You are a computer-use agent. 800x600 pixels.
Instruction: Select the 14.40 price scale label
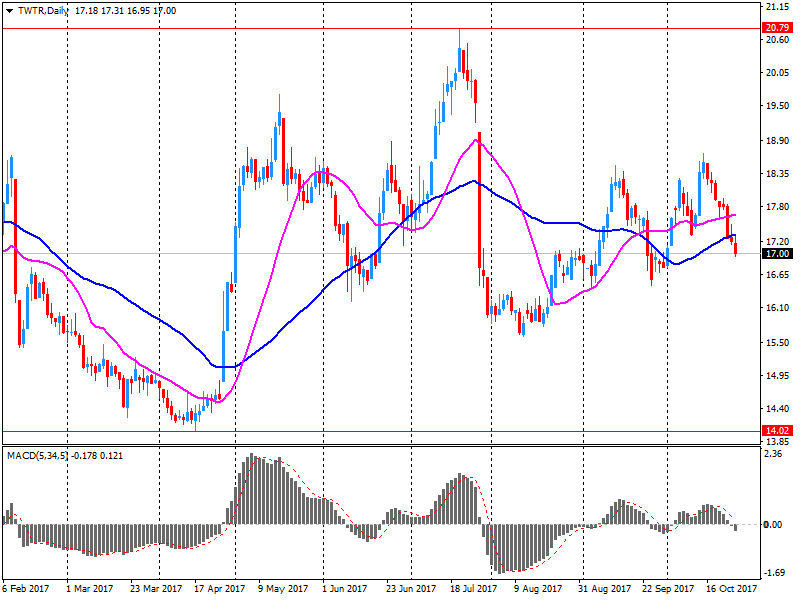[777, 408]
